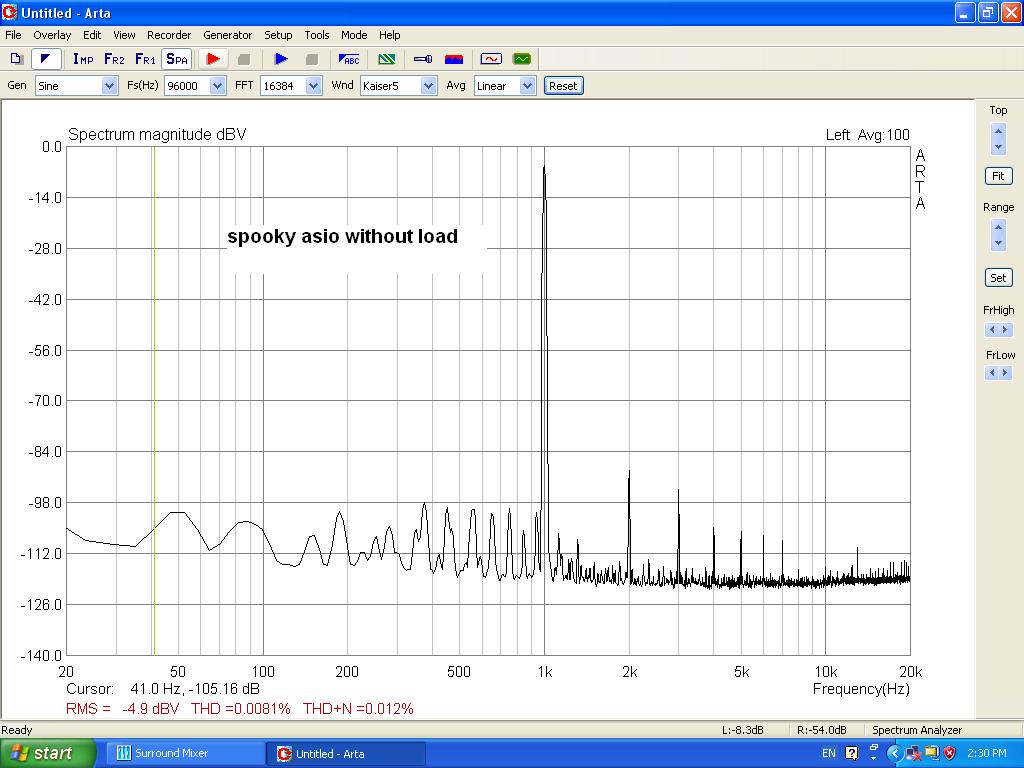Open the File menu
The height and width of the screenshot is (768, 1024).
pos(13,35)
